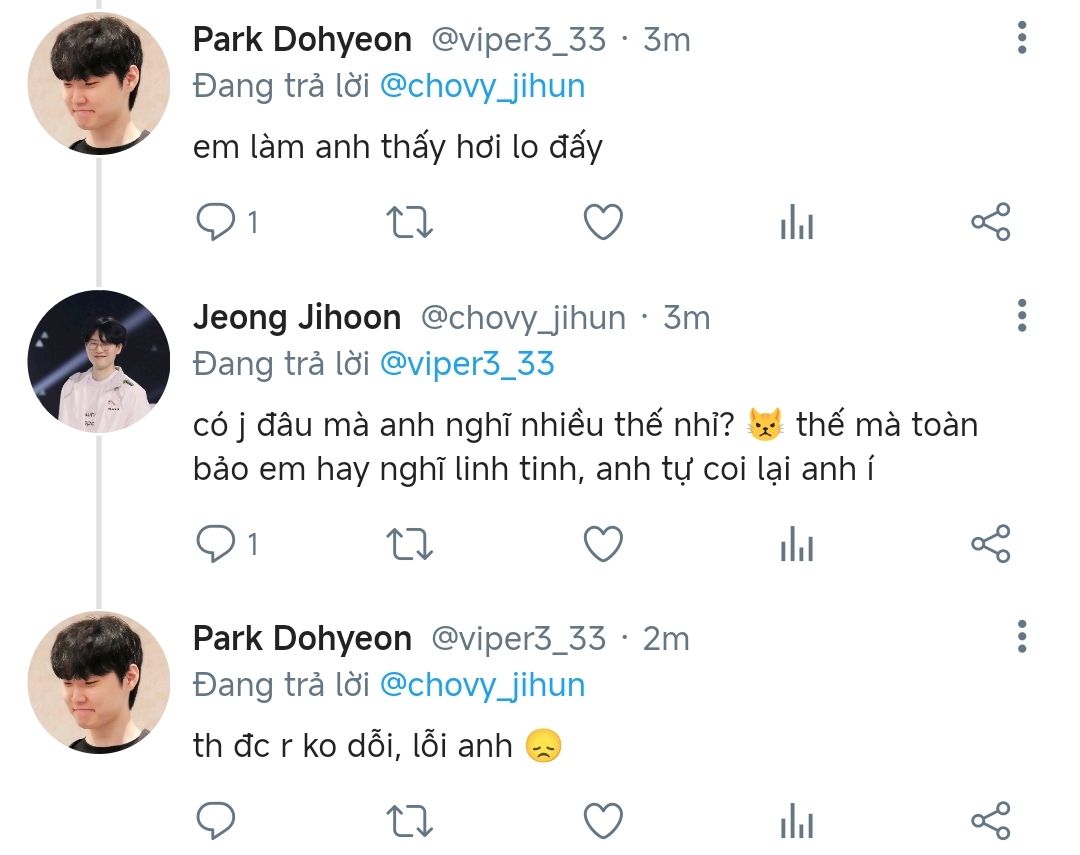Image resolution: width=1080 pixels, height=855 pixels.
Task: Open more options menu on Jeong Jihoon's tweet
Action: pos(1021,316)
